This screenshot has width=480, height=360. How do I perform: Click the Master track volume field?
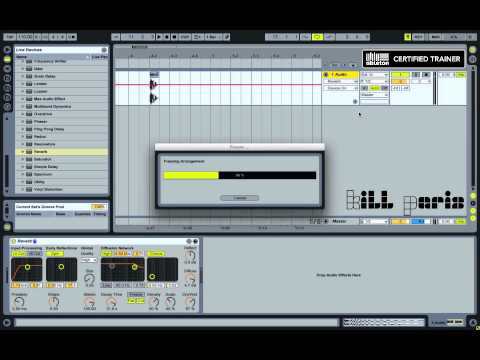click(400, 221)
